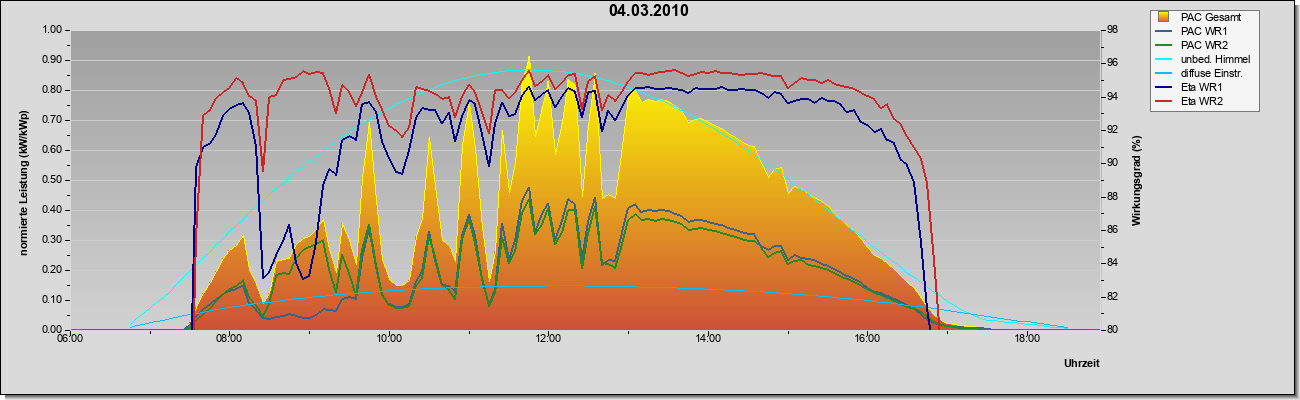The width and height of the screenshot is (1300, 400).
Task: Click the normierte Leistung axis title
Action: click(x=24, y=180)
